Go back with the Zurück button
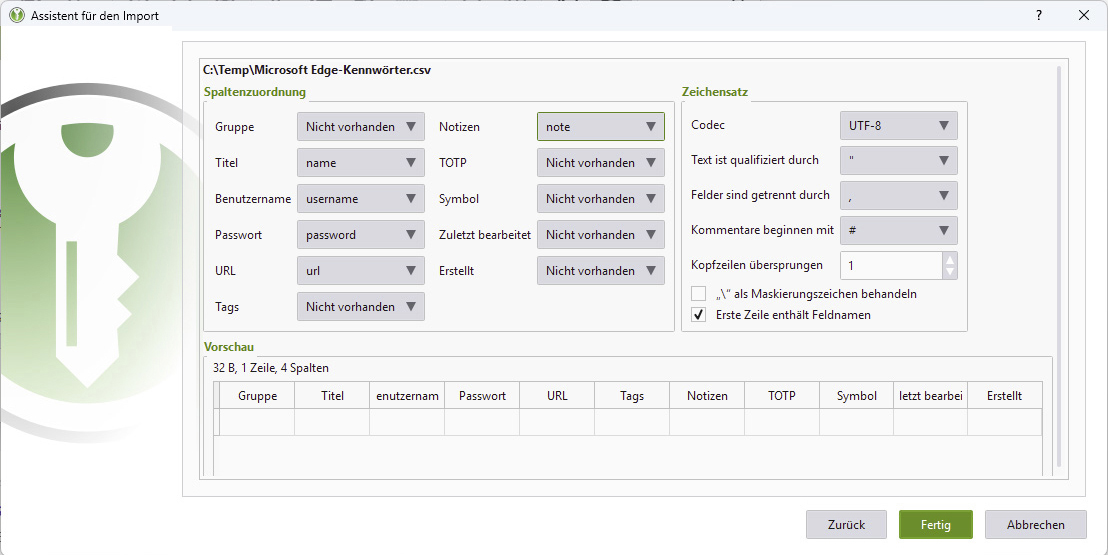This screenshot has height=555, width=1108. (845, 525)
